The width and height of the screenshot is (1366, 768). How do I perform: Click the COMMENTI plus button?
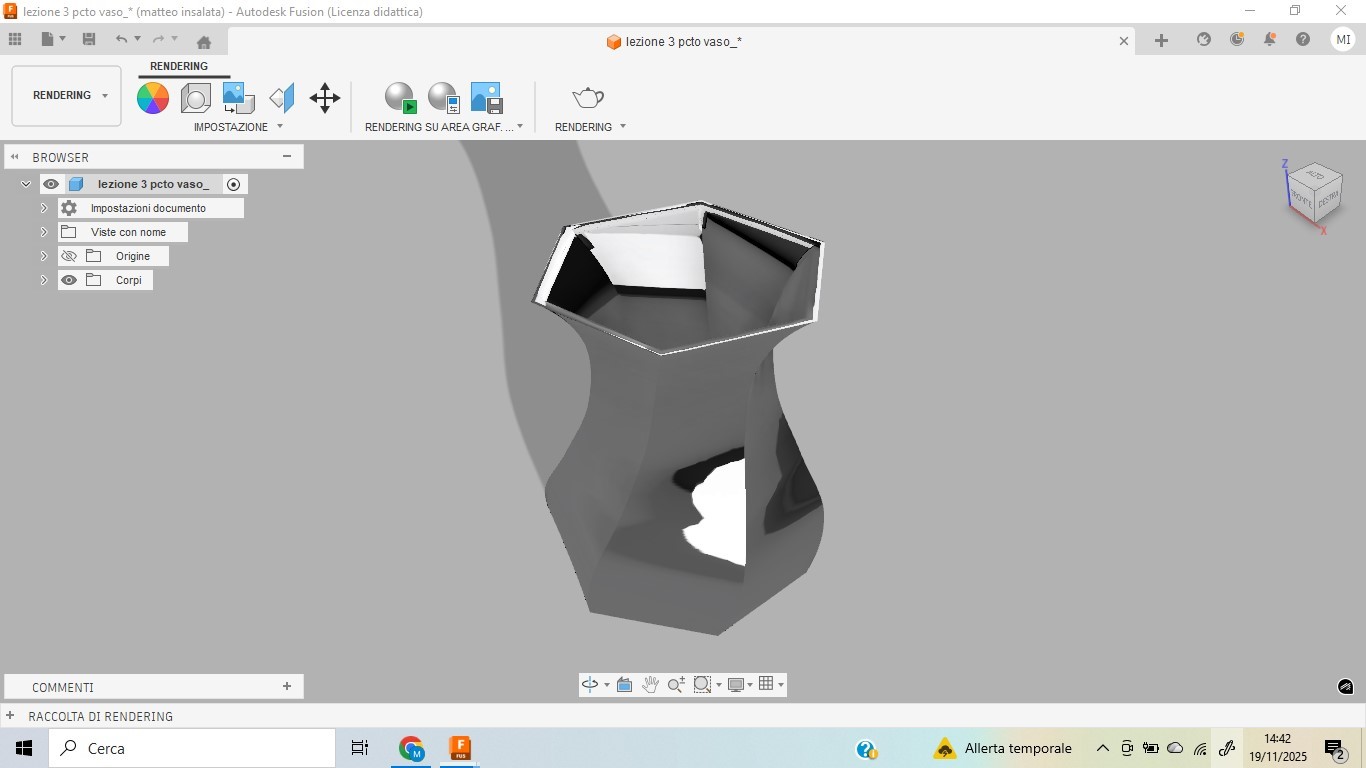(x=287, y=687)
